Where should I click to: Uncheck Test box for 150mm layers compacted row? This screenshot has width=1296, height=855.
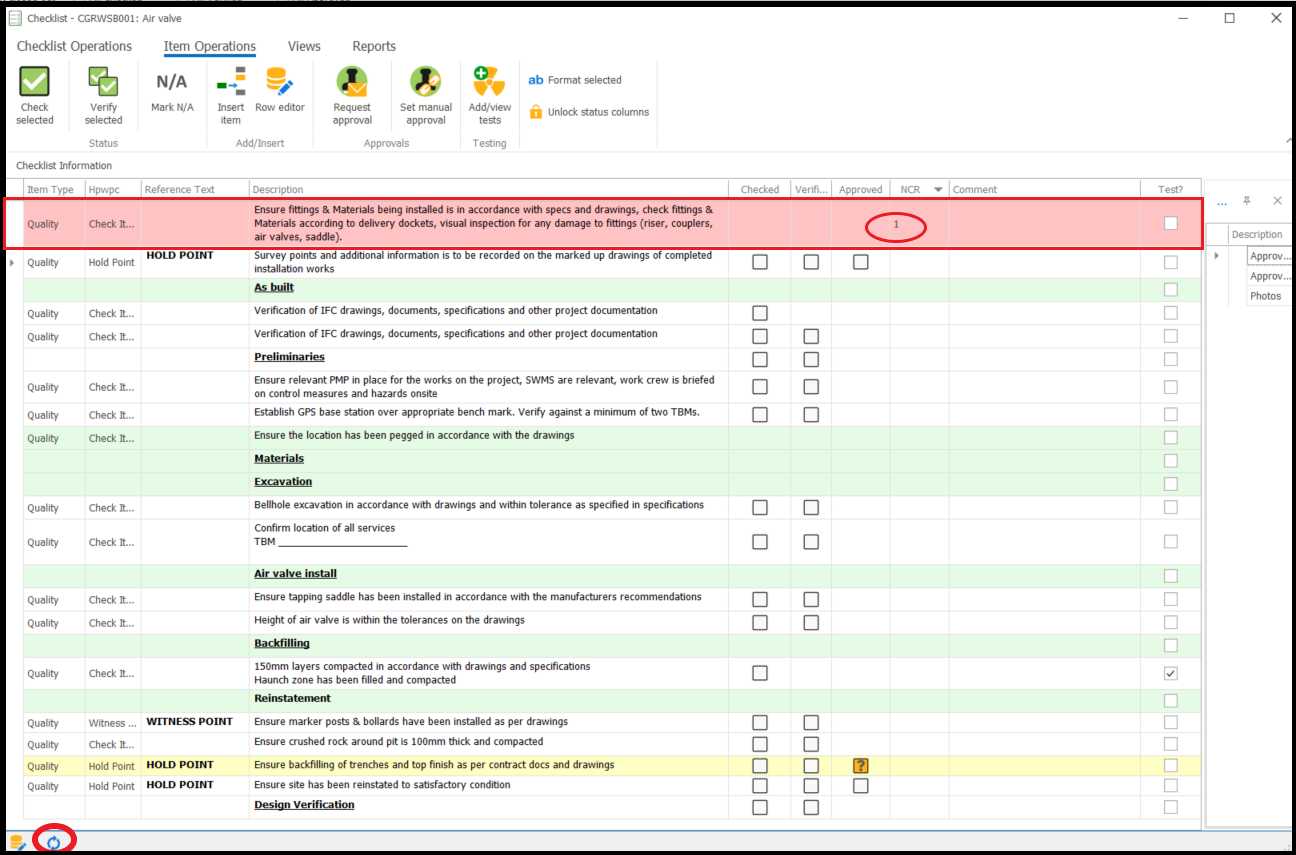[x=1170, y=673]
